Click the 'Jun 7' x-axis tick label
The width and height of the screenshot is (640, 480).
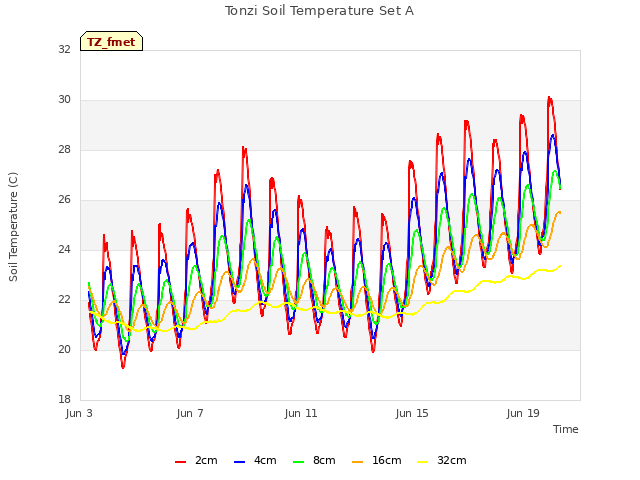point(190,413)
